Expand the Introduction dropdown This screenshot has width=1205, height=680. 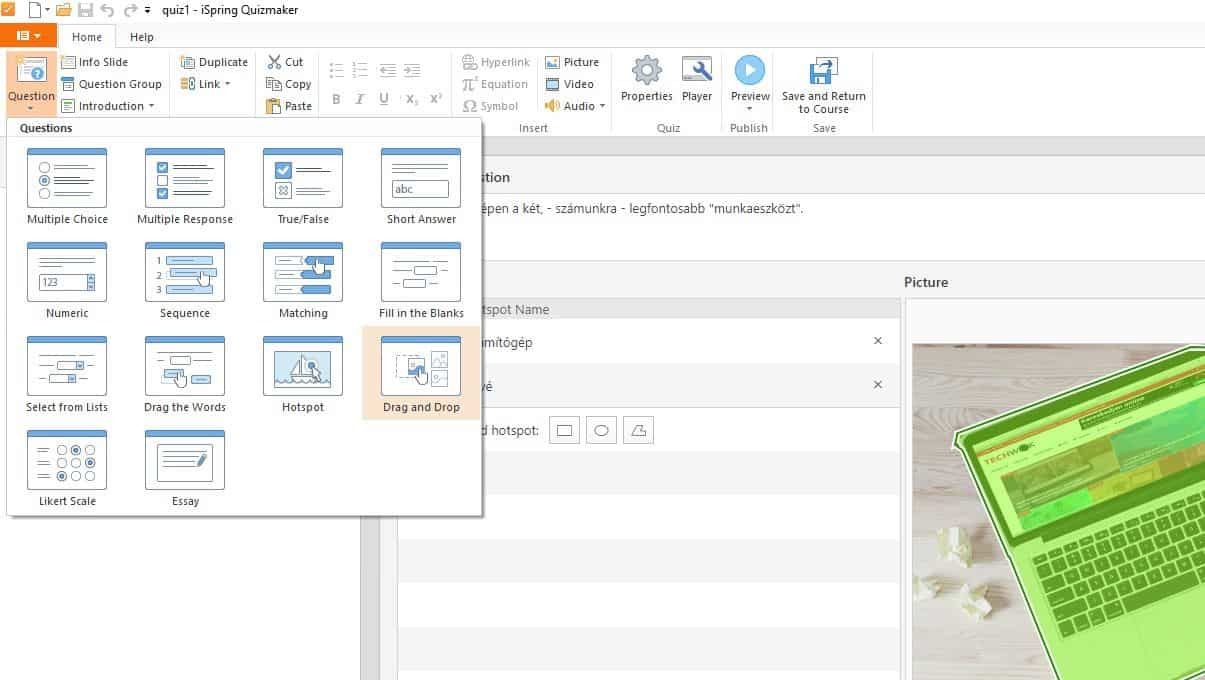point(151,106)
